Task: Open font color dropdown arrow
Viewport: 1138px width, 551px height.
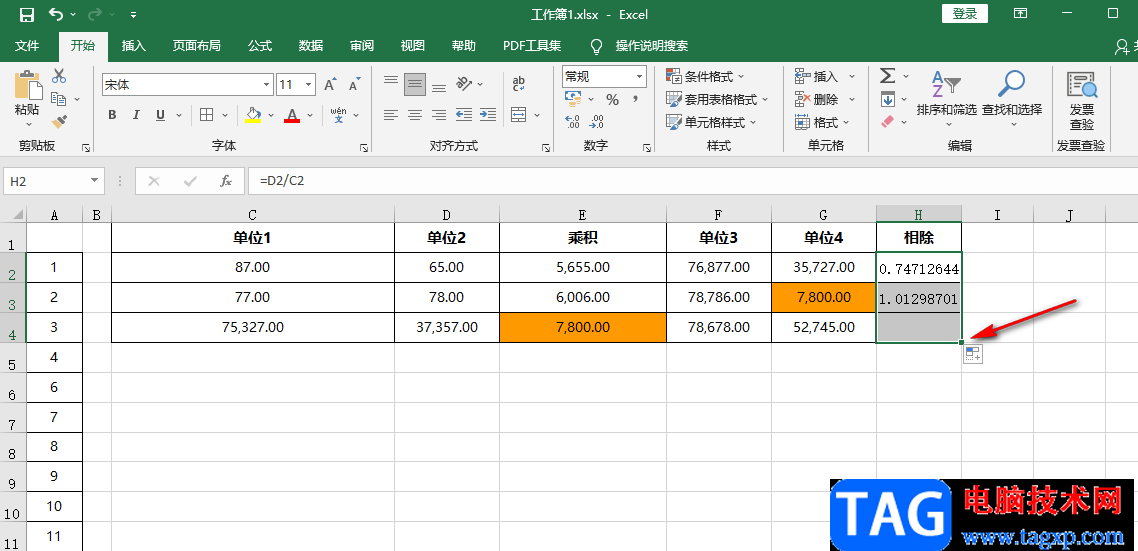Action: [310, 115]
